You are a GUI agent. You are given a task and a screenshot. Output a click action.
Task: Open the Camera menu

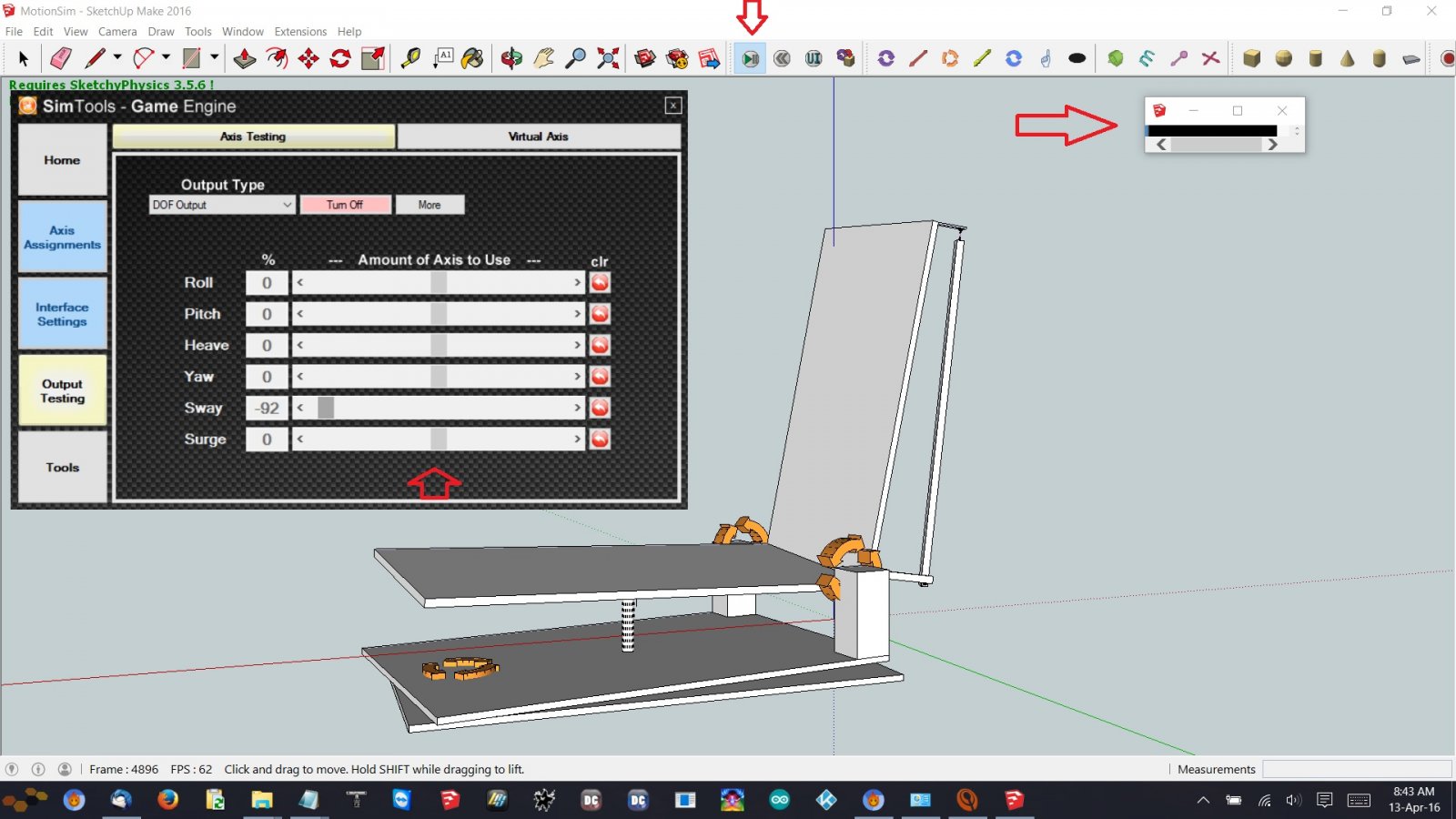pos(117,32)
